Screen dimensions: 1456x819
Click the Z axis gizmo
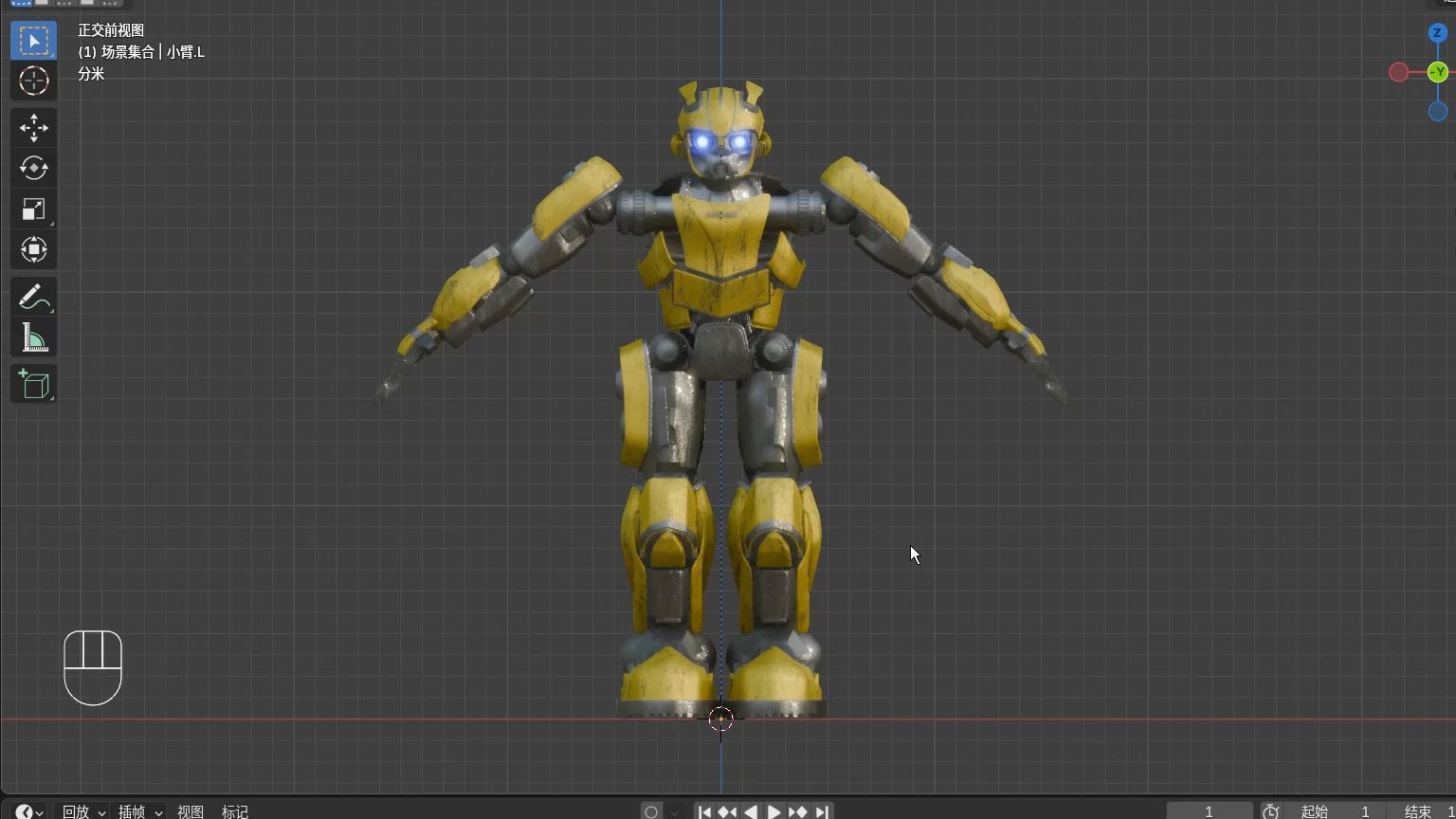click(1437, 33)
